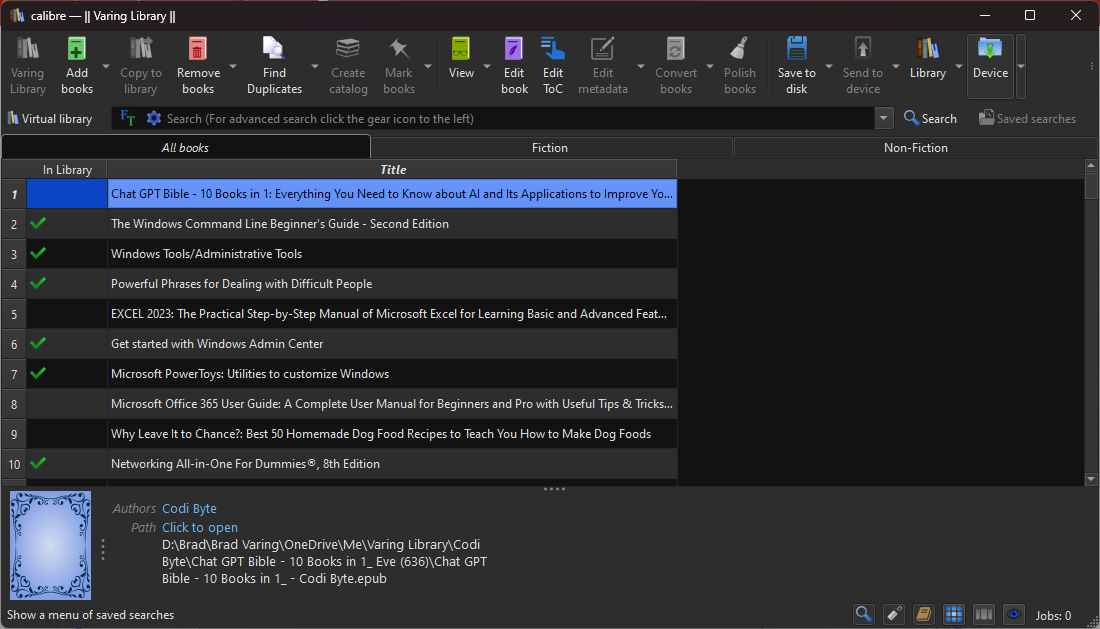Click the advanced search gear icon
The width and height of the screenshot is (1100, 629).
[x=153, y=118]
